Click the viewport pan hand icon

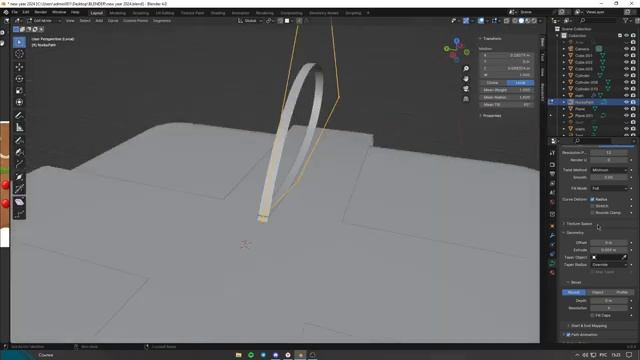coord(466,79)
